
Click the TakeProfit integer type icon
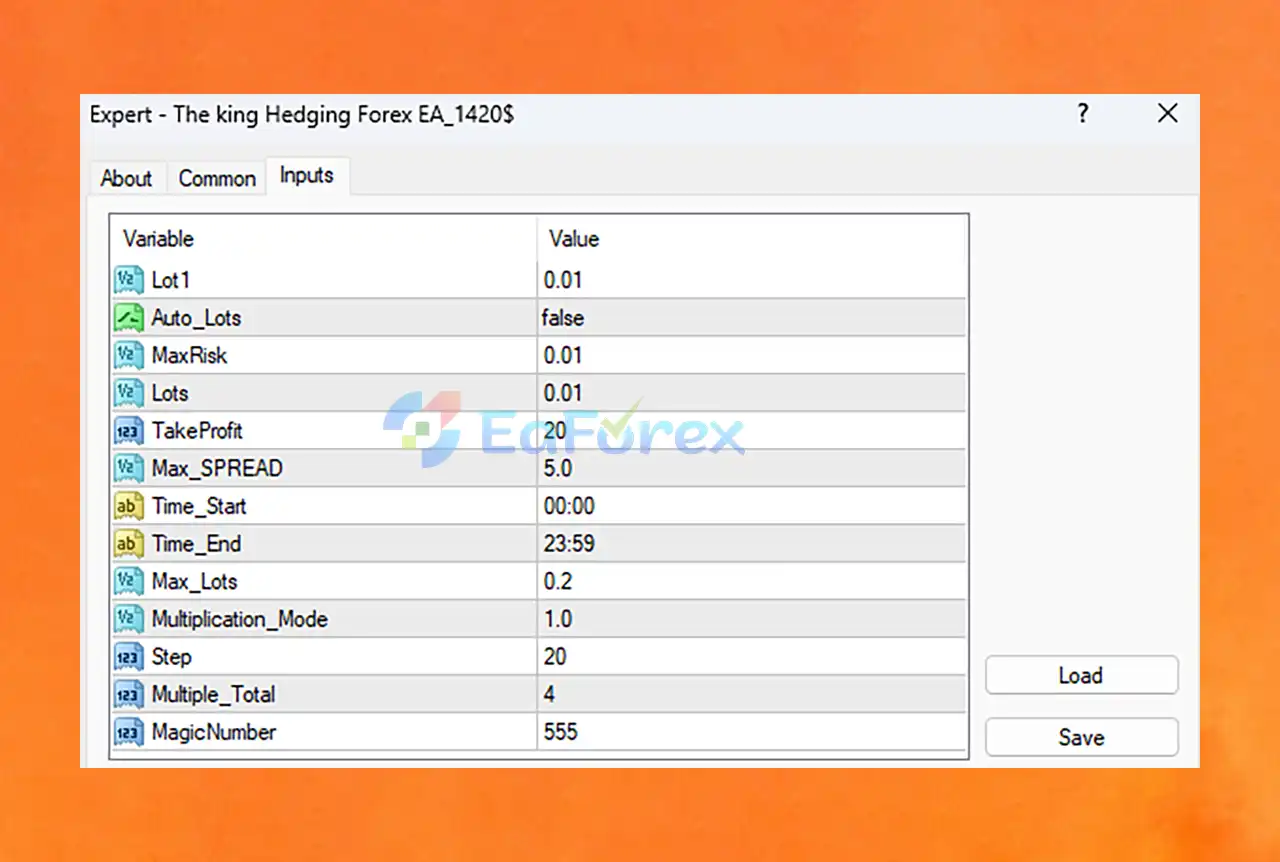click(129, 431)
